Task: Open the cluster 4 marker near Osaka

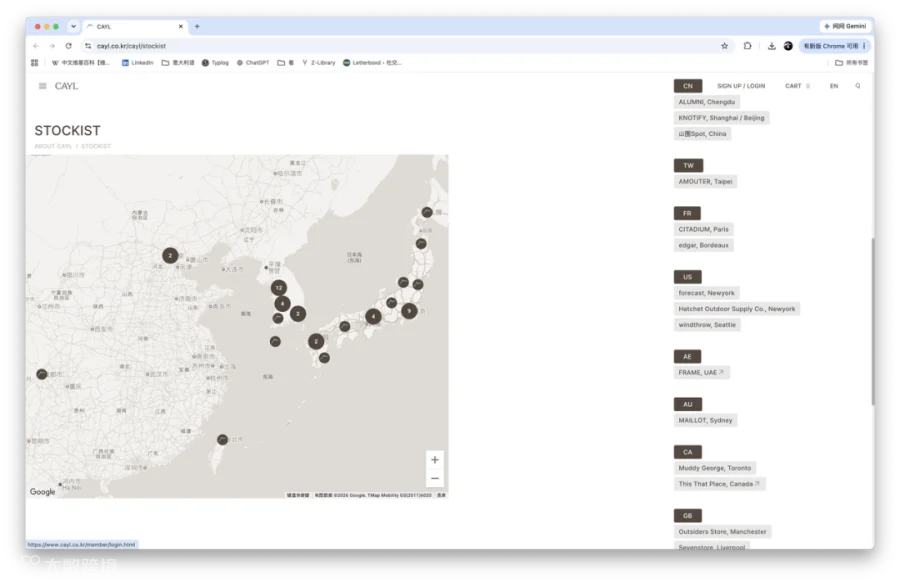Action: 373,316
